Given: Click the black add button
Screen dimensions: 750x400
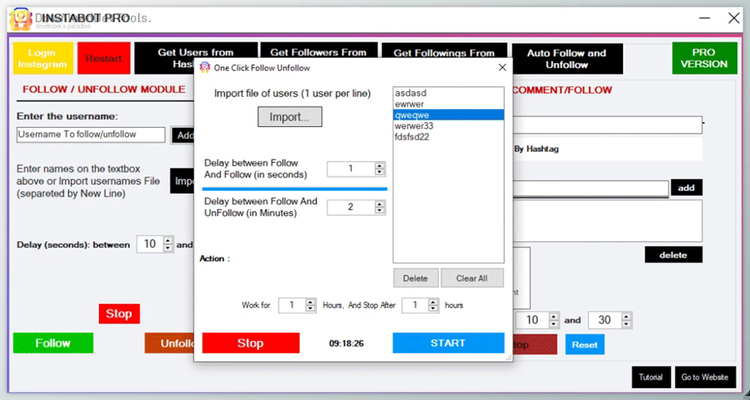Looking at the screenshot, I should (x=686, y=188).
